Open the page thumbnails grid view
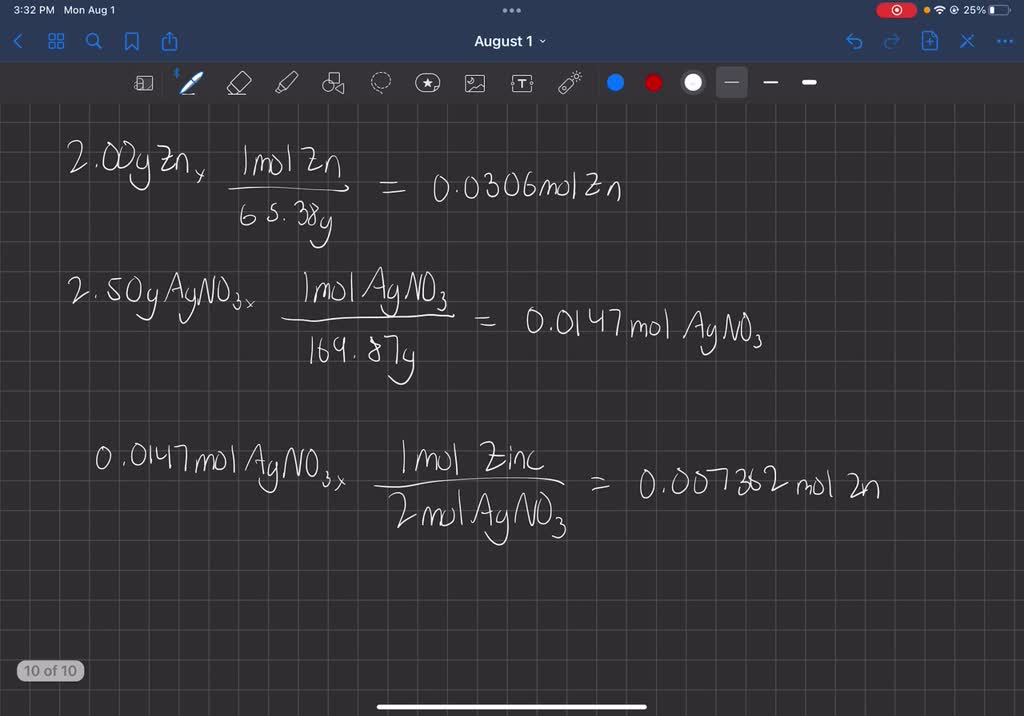Viewport: 1024px width, 716px height. [56, 41]
